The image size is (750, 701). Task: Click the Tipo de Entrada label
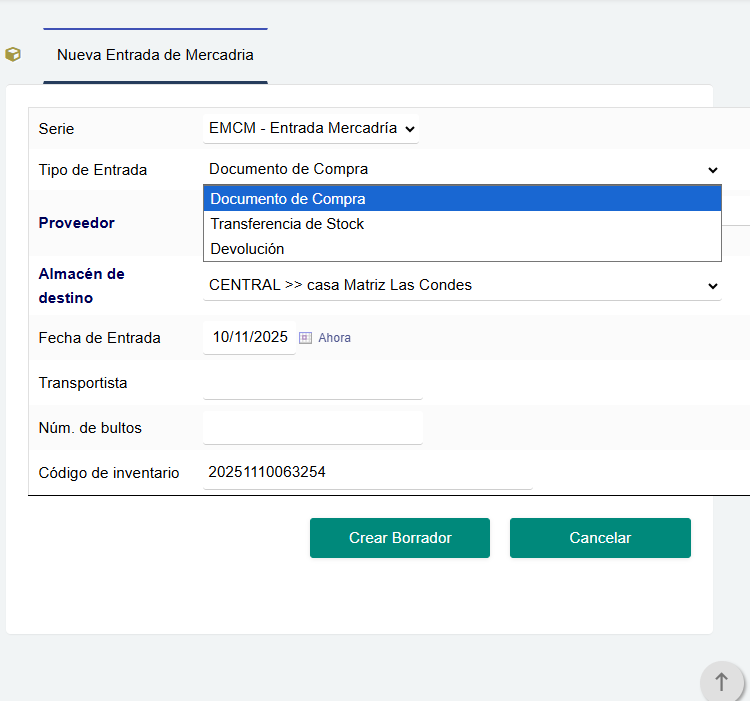pyautogui.click(x=93, y=170)
